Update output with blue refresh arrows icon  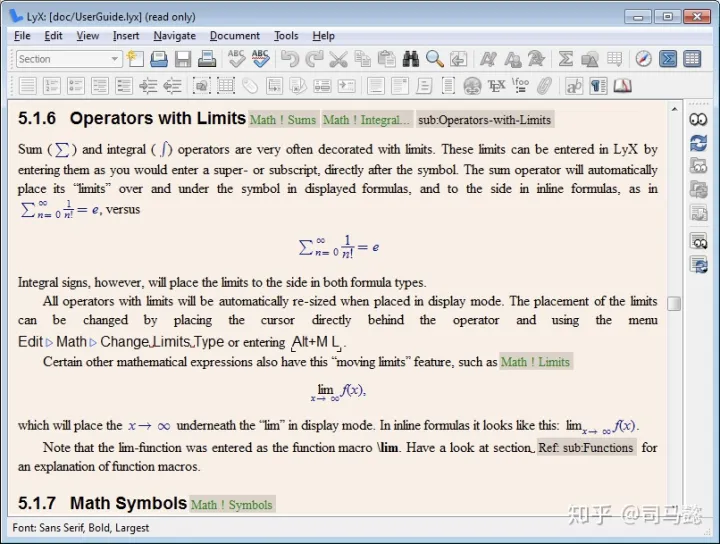click(x=698, y=143)
